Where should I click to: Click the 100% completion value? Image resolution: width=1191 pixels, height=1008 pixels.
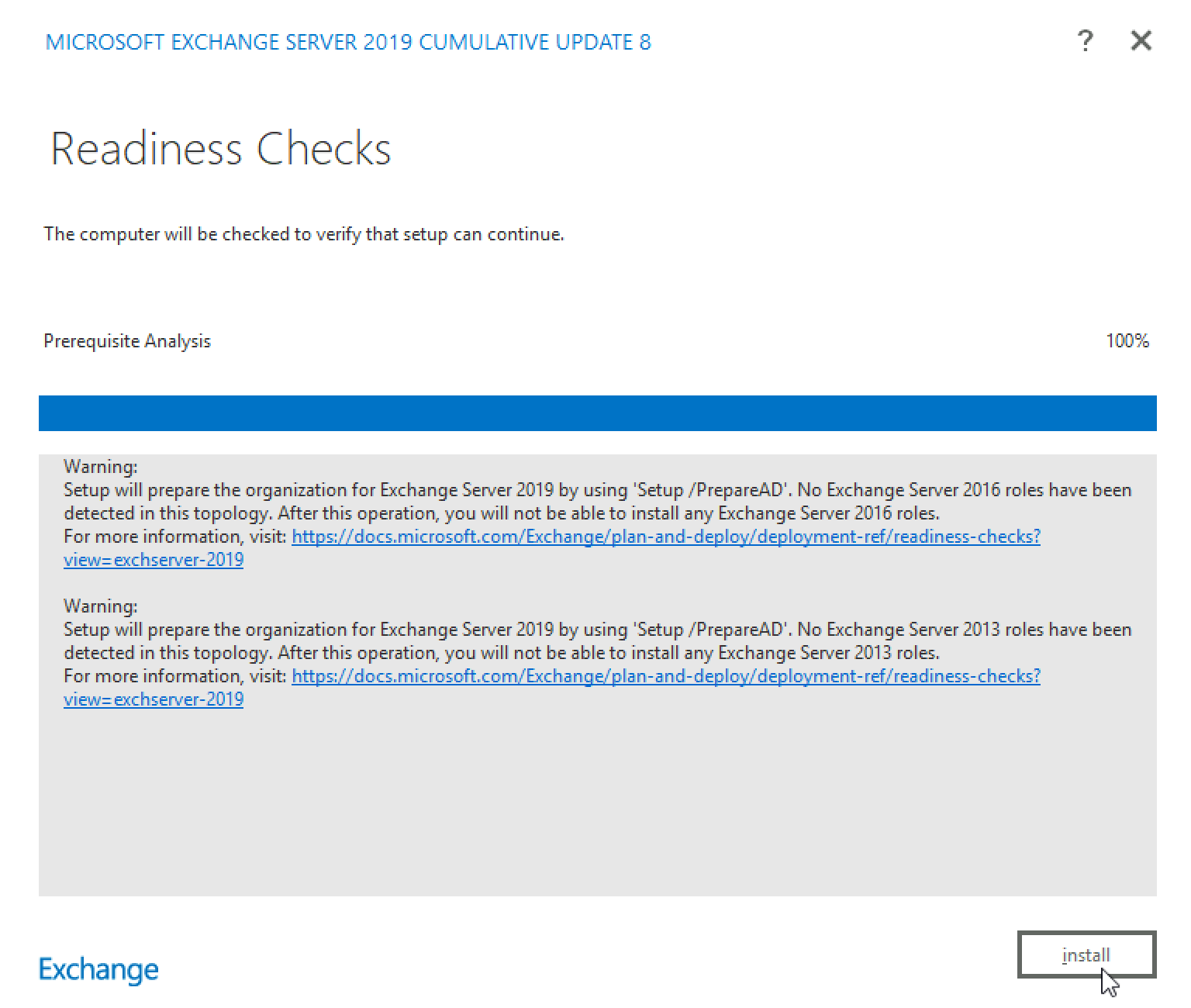[1127, 340]
